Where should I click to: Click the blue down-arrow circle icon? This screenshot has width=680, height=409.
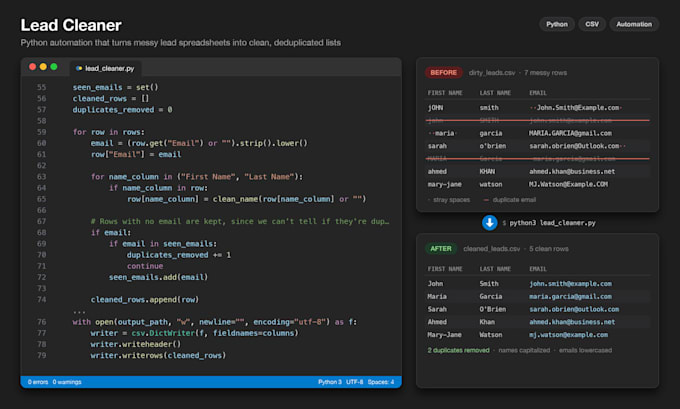(x=490, y=222)
